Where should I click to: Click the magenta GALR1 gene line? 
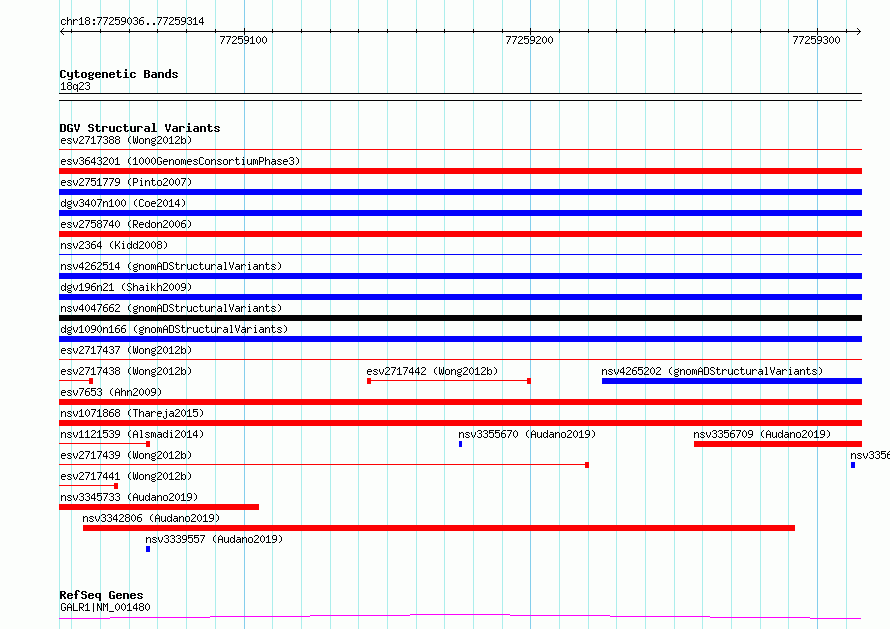(460, 617)
